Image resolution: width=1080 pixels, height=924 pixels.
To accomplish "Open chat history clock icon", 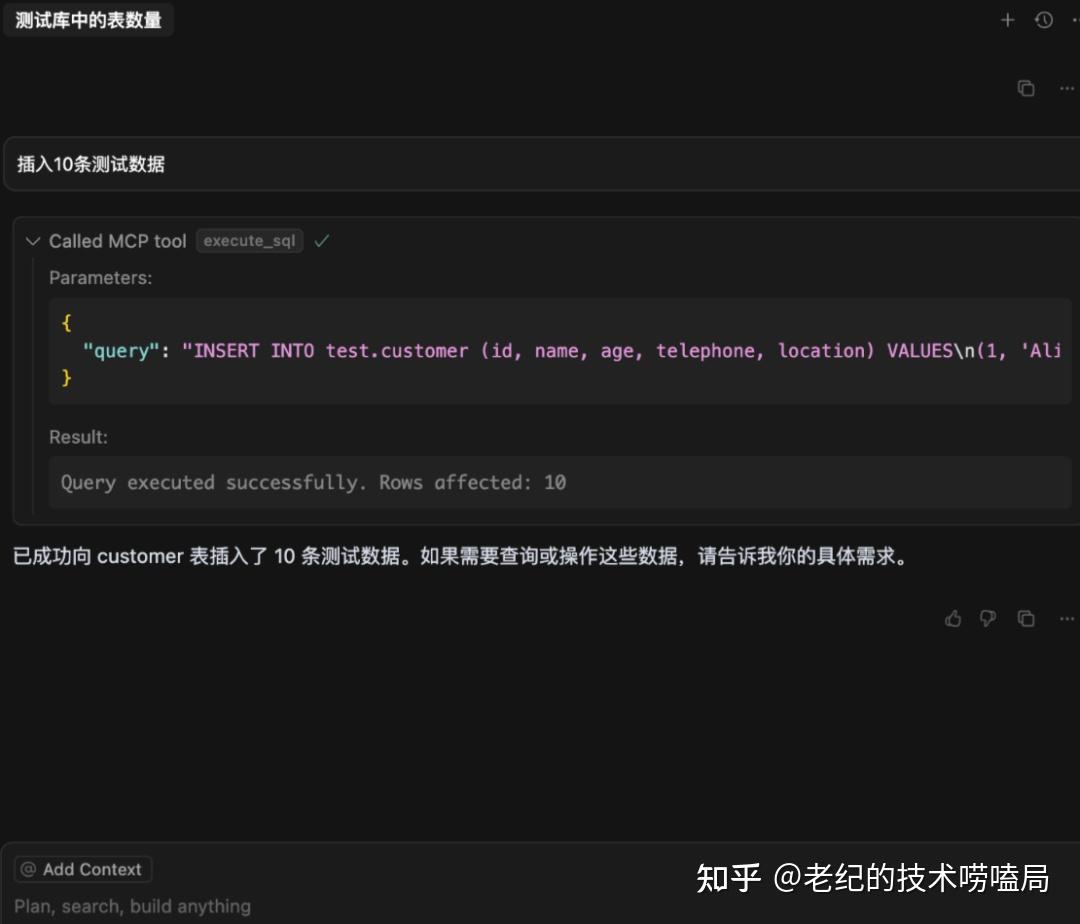I will click(x=1044, y=20).
